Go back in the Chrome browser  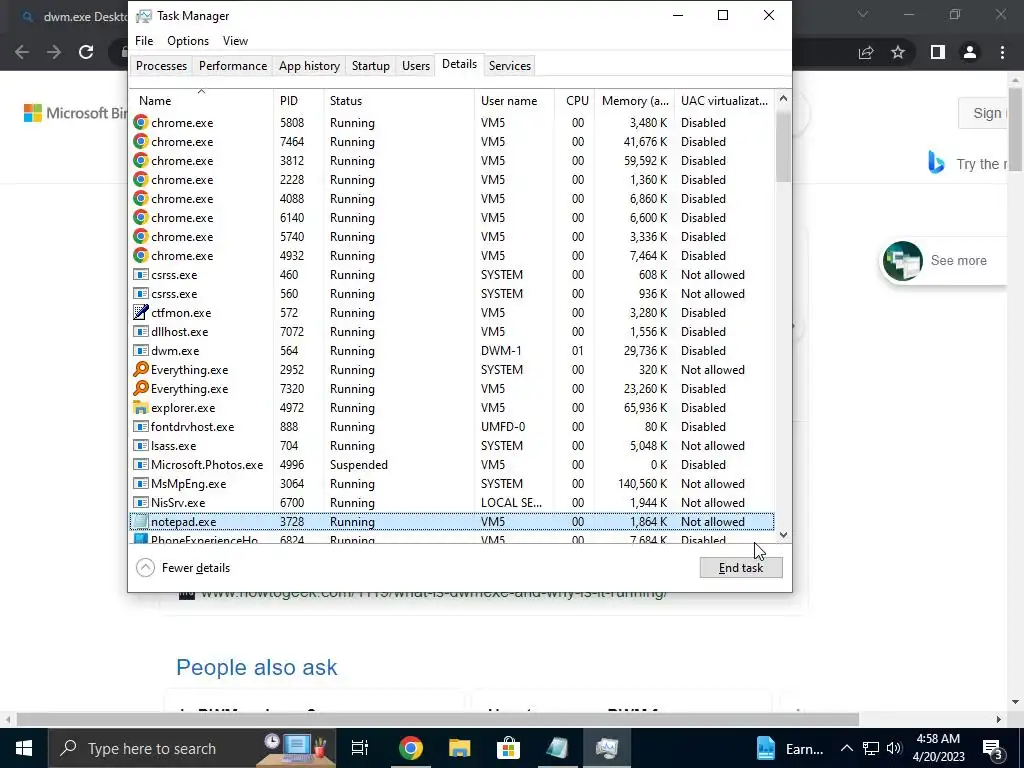click(x=22, y=52)
